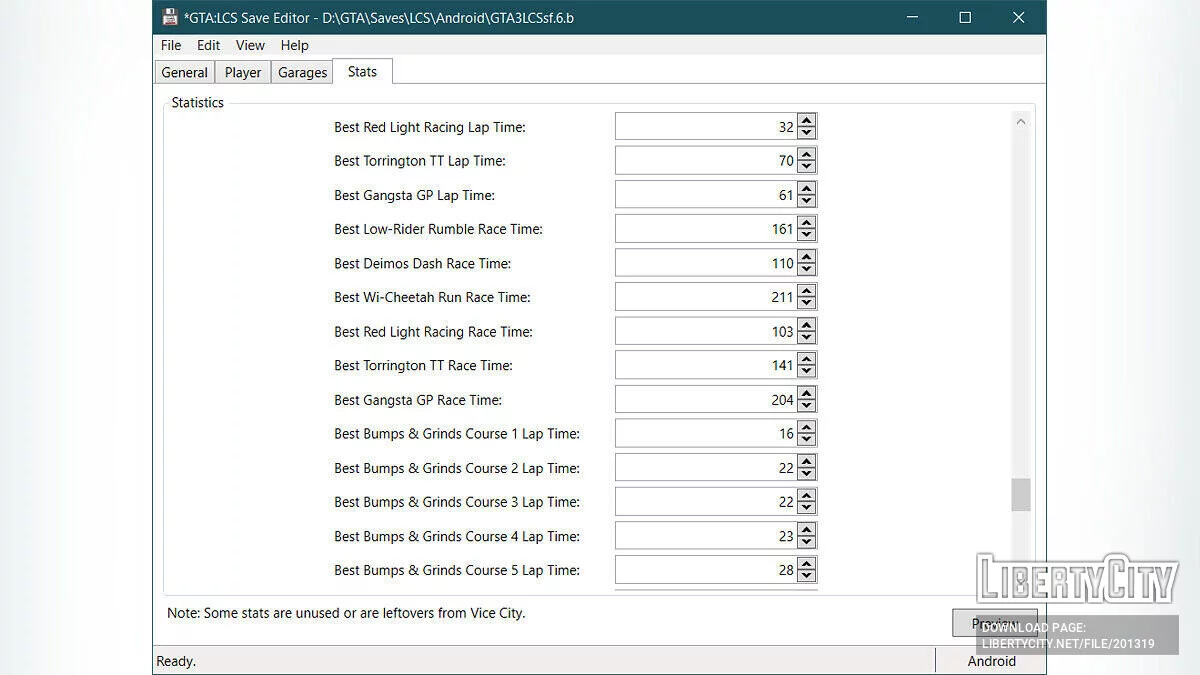Increment Best Bumps & Grinds Course 1 time
This screenshot has width=1200, height=675.
coord(806,428)
